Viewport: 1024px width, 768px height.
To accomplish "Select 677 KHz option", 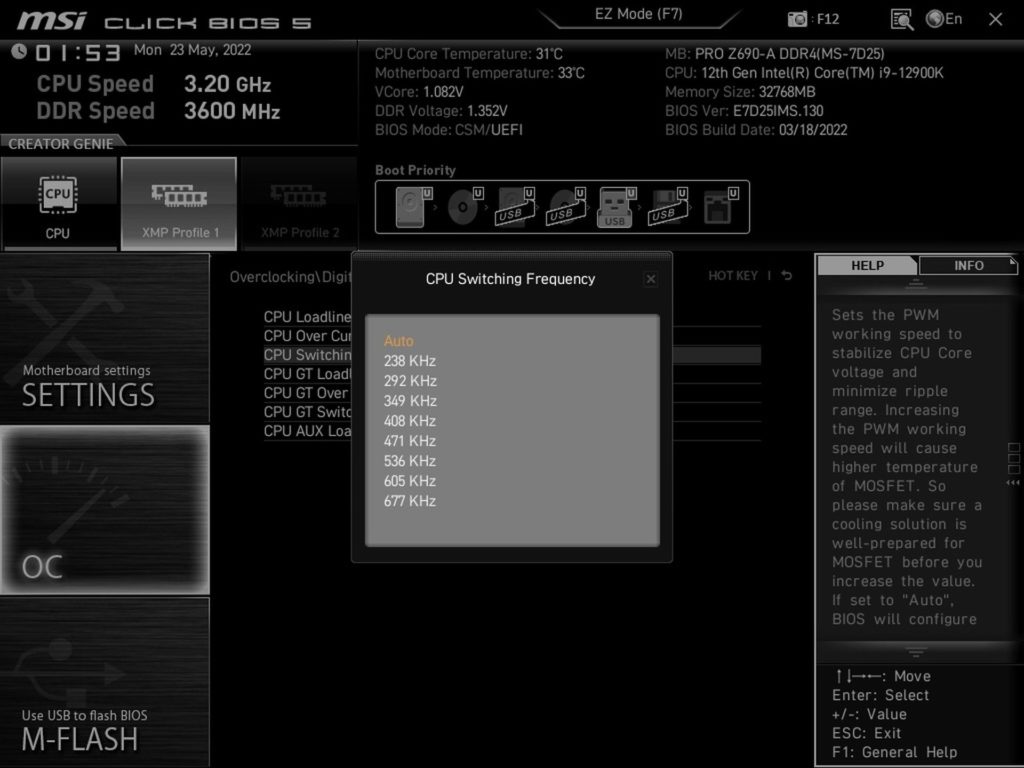I will [x=409, y=501].
